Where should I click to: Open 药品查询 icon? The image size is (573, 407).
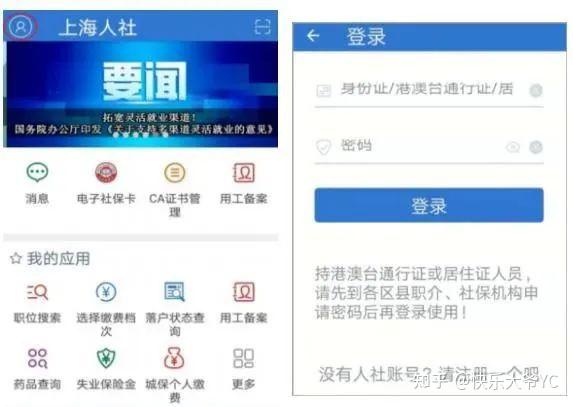click(x=37, y=358)
